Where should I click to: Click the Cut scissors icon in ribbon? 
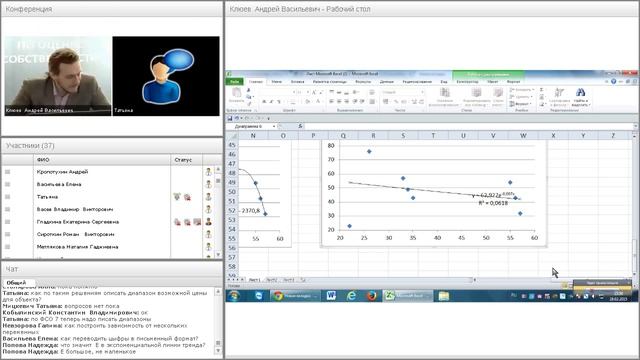click(248, 90)
